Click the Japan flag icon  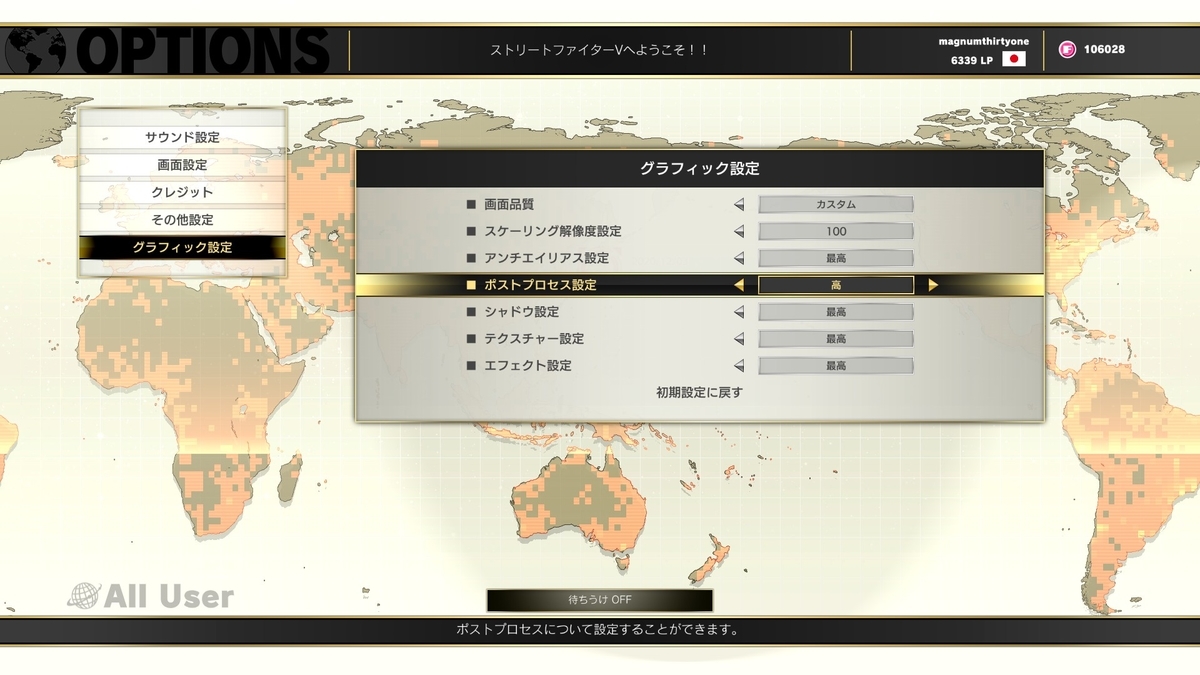(1014, 59)
